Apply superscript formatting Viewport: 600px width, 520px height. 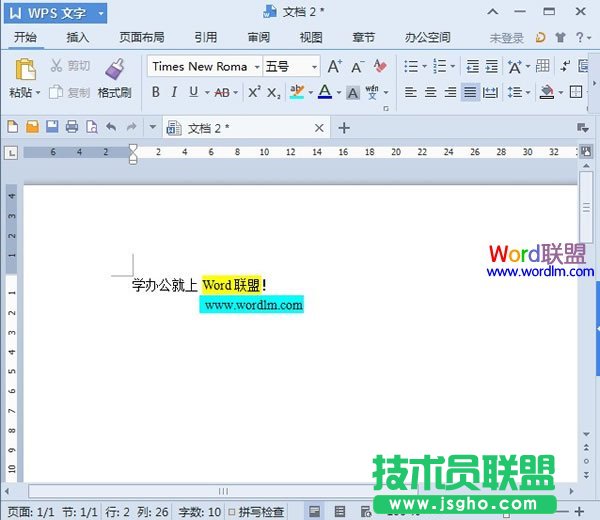[254, 92]
